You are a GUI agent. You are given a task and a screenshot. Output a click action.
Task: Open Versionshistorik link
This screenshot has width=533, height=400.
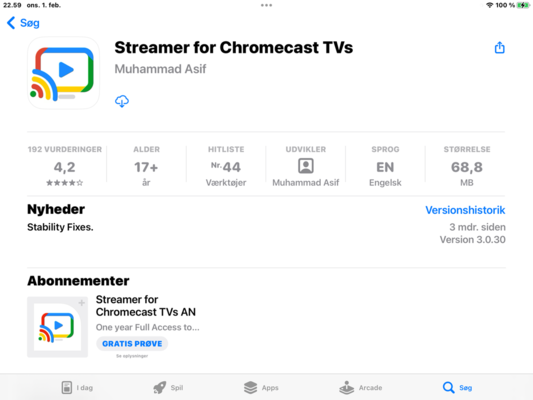465,210
